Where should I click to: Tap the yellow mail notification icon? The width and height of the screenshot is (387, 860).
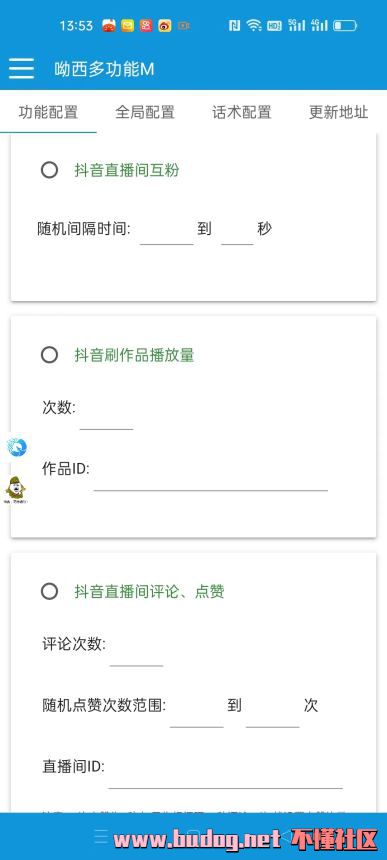[x=127, y=25]
